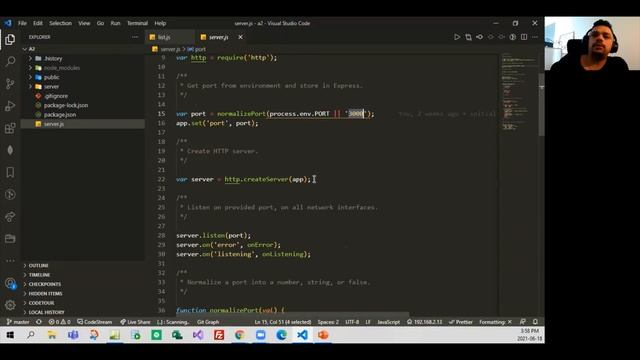Expand the TIMELINE section

83,275
